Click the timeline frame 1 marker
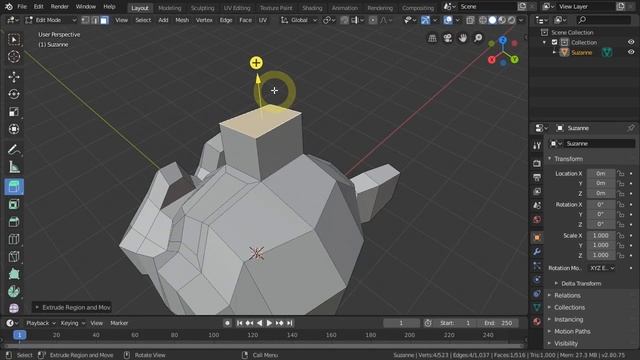 pos(19,335)
